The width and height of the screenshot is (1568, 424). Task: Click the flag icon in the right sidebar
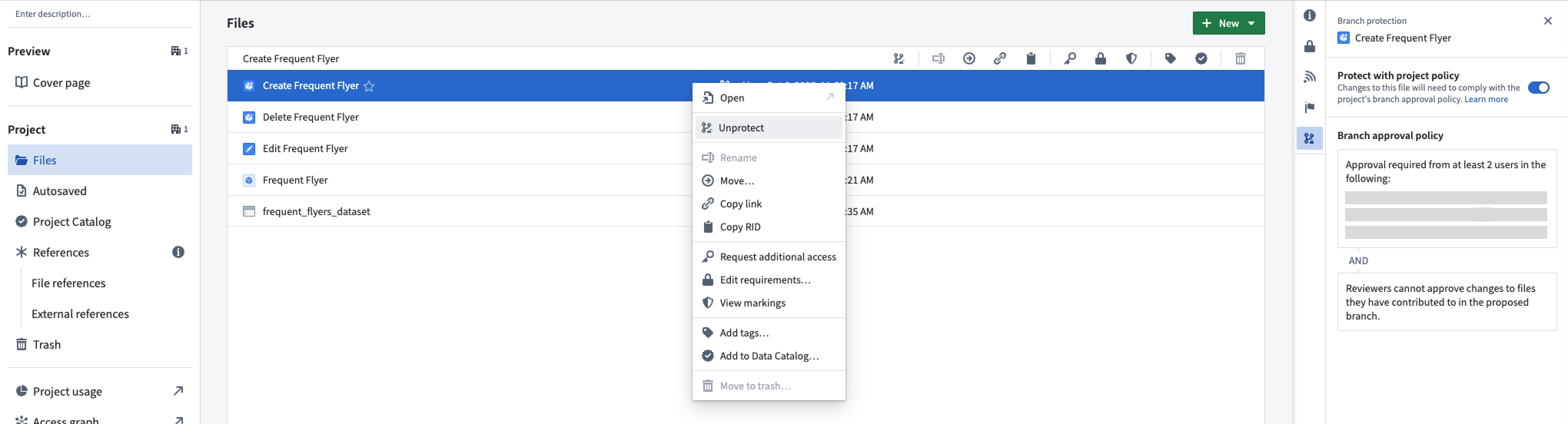(1309, 108)
